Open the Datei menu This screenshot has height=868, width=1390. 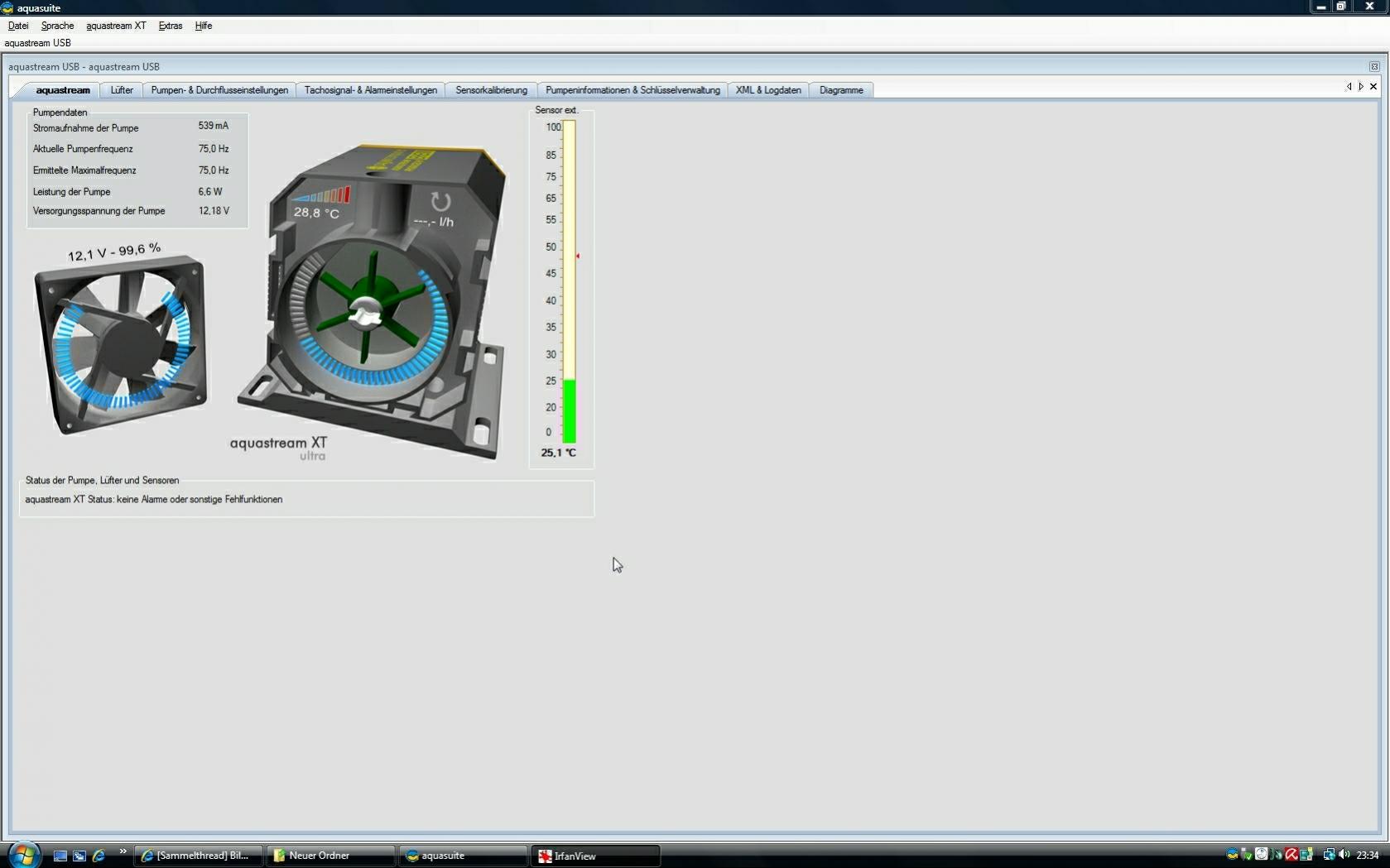pyautogui.click(x=18, y=26)
